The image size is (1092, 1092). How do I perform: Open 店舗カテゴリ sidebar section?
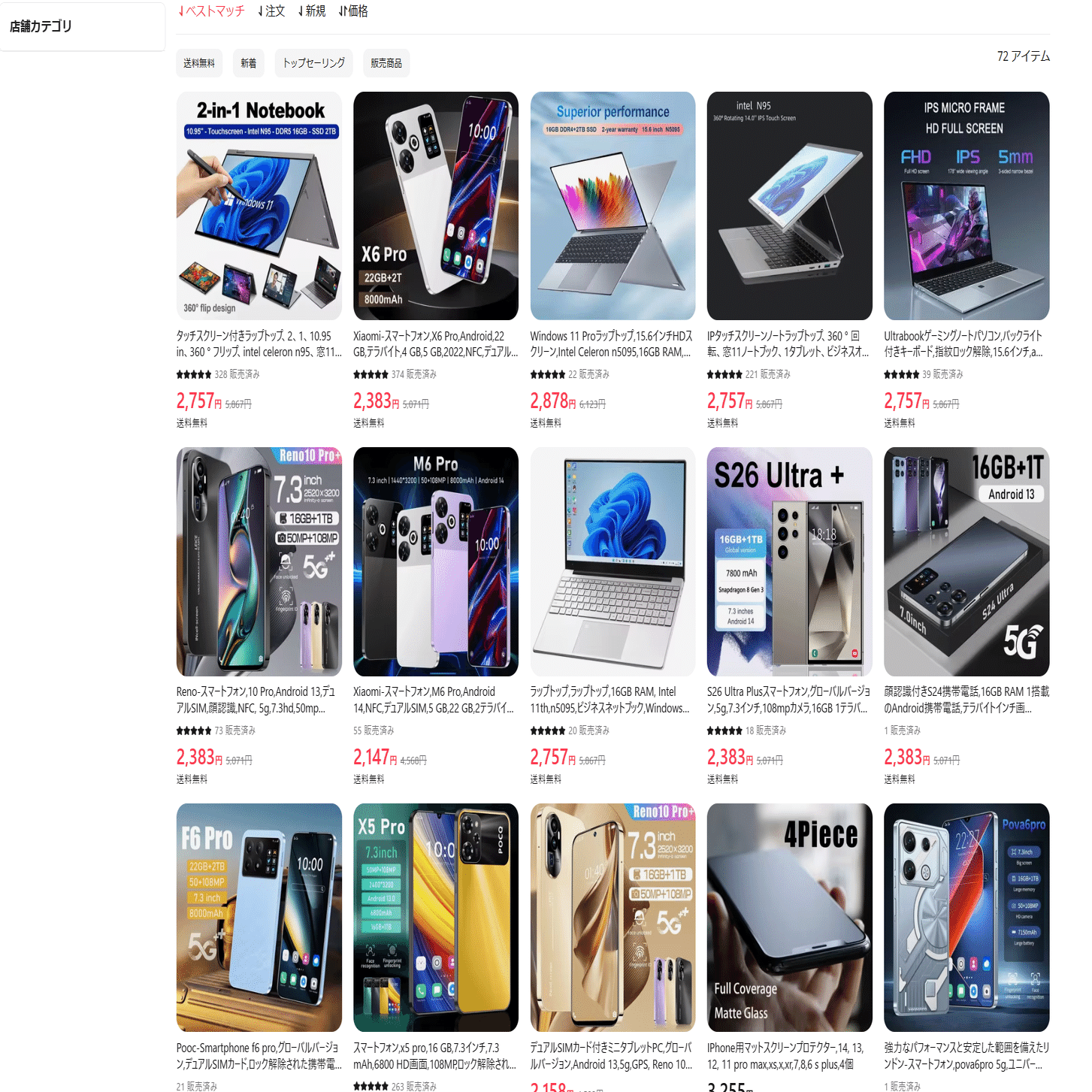82,26
